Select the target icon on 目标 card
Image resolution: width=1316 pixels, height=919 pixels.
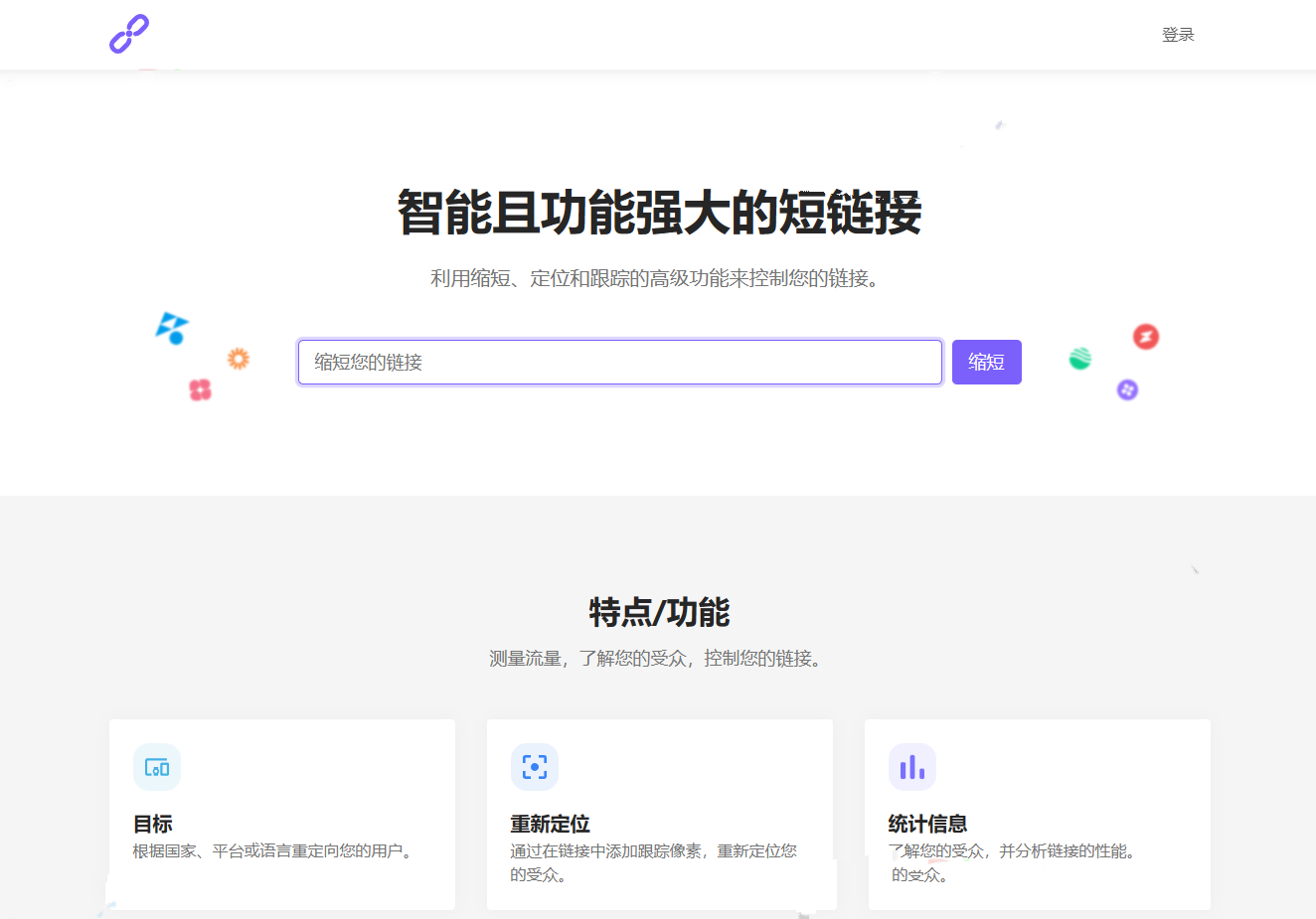click(x=156, y=767)
